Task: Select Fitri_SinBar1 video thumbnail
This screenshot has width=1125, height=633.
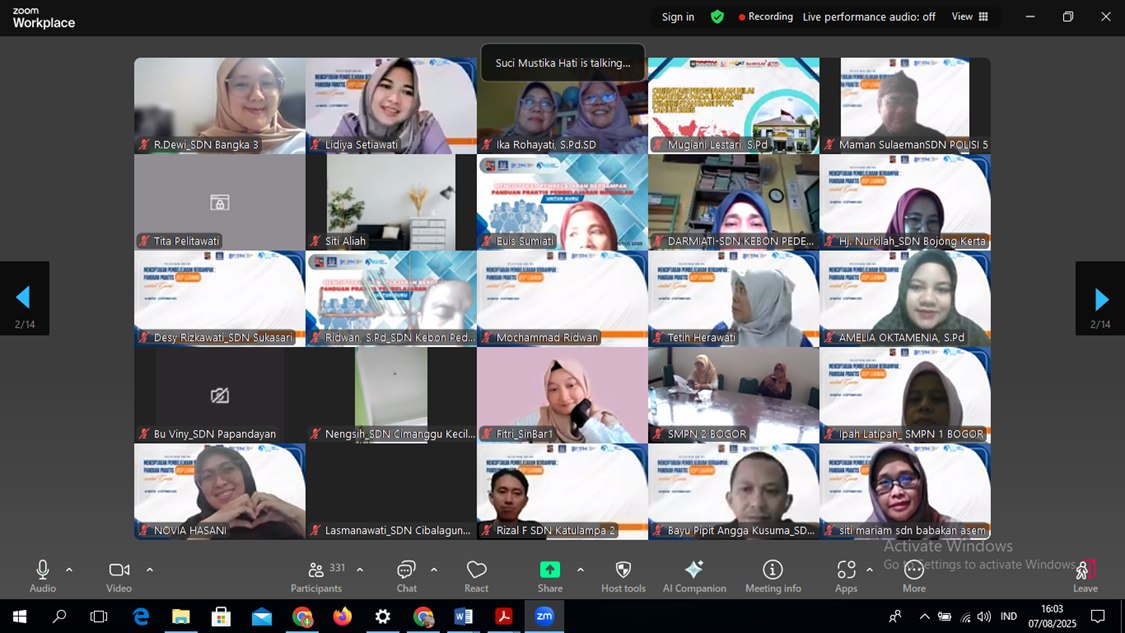Action: point(562,395)
